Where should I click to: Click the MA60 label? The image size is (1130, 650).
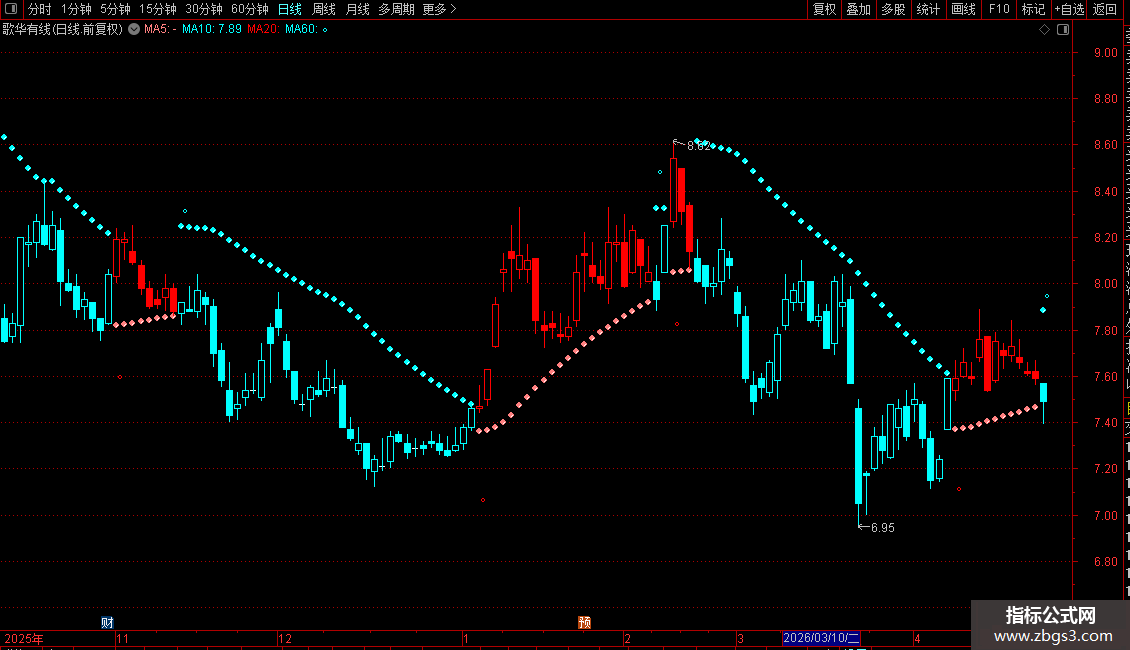click(x=301, y=29)
